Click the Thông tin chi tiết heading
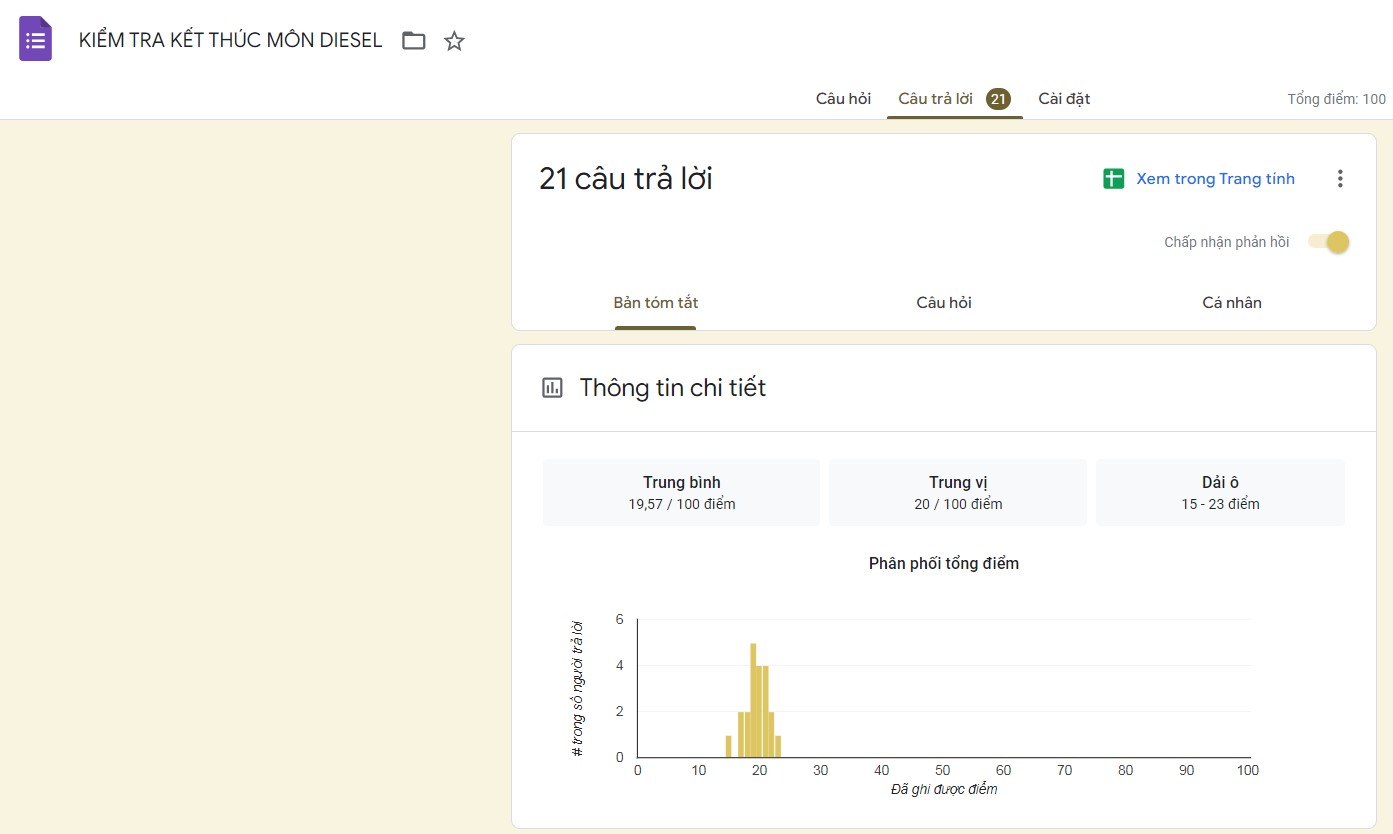1393x834 pixels. (x=673, y=388)
